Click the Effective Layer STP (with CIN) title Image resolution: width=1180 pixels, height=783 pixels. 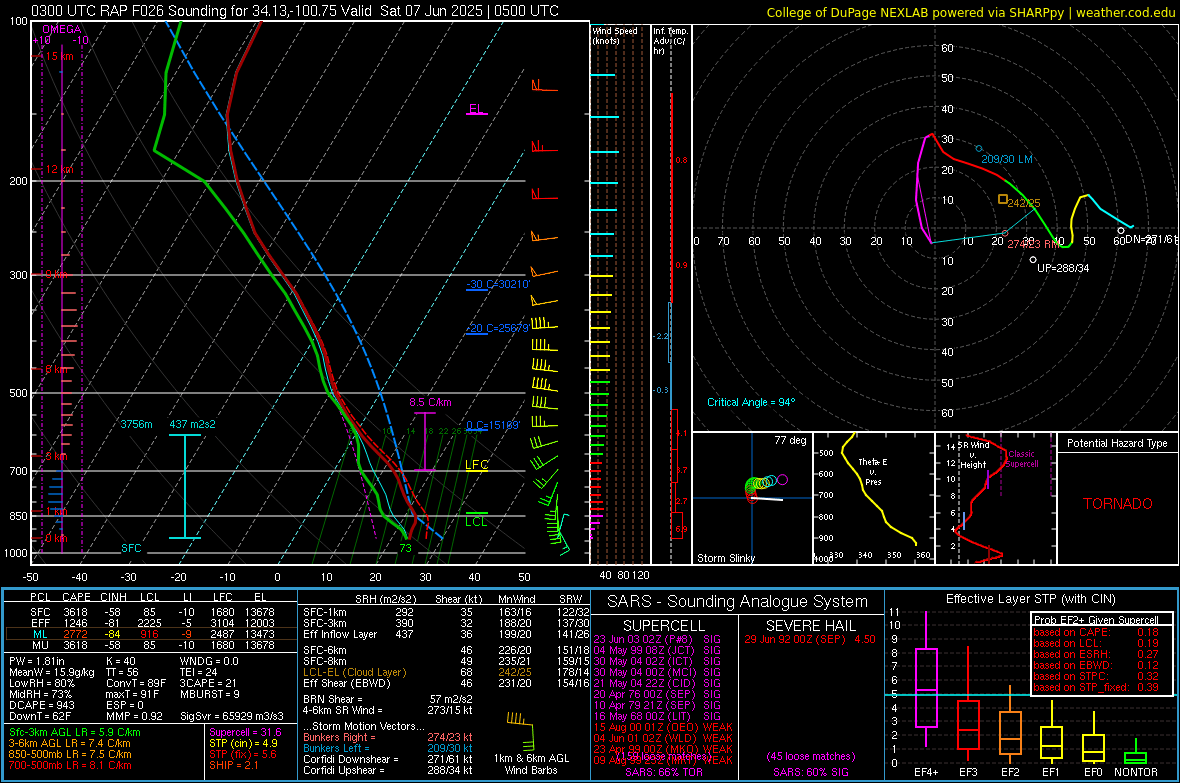tap(1030, 599)
